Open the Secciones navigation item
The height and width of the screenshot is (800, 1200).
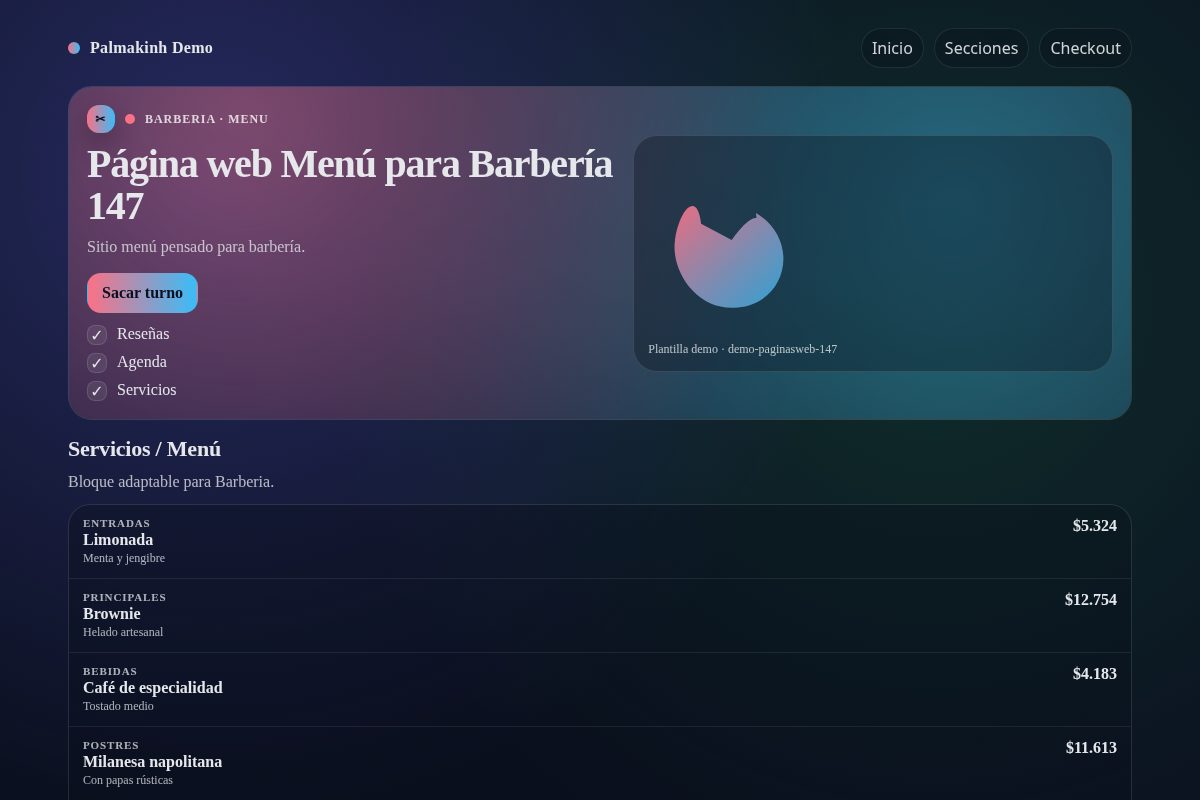point(981,47)
